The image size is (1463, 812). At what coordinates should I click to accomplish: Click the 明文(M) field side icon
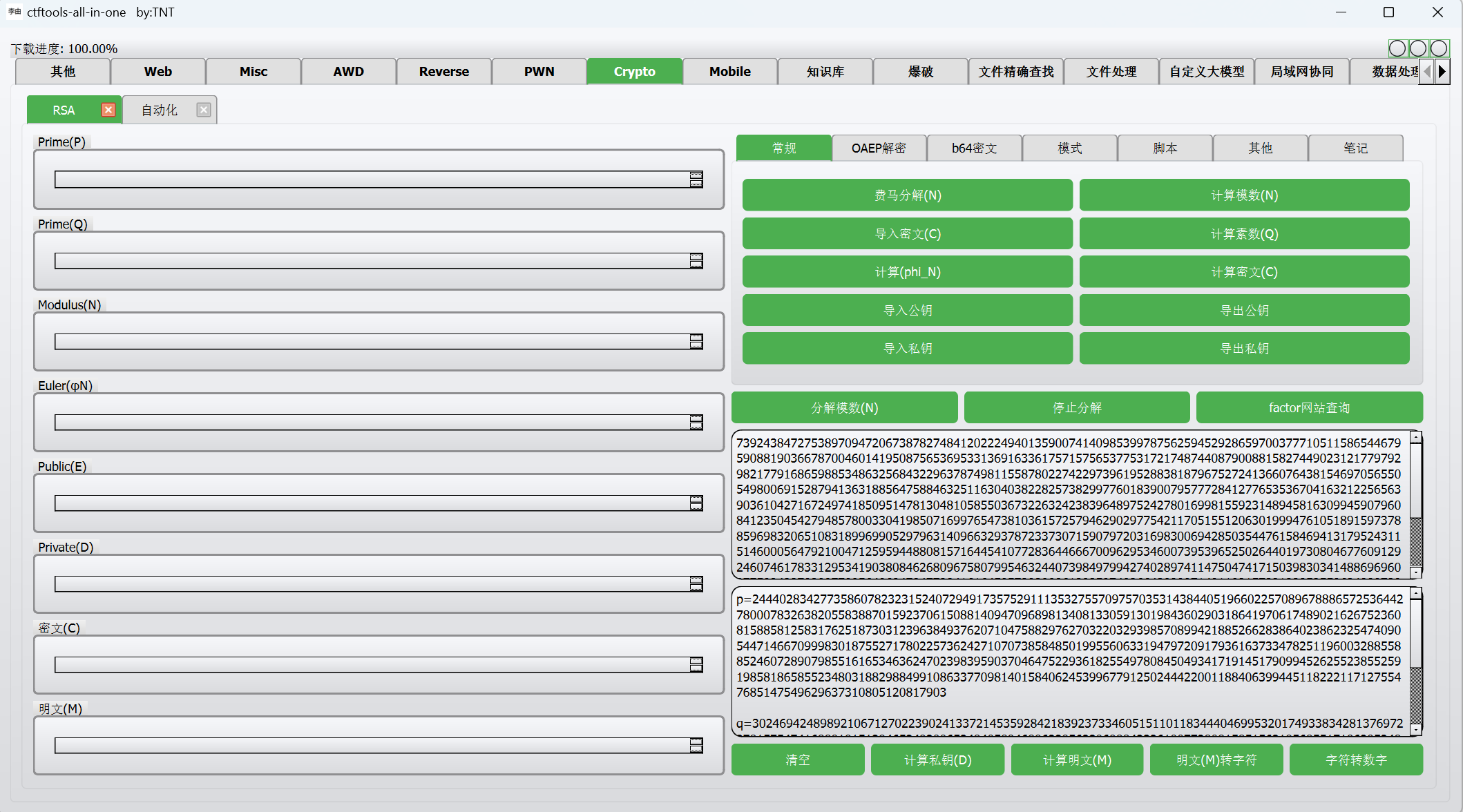coord(696,745)
